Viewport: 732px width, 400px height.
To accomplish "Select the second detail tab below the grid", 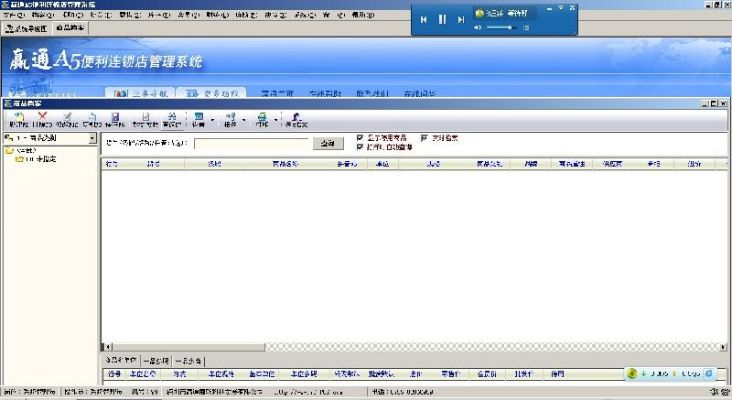I will point(156,361).
